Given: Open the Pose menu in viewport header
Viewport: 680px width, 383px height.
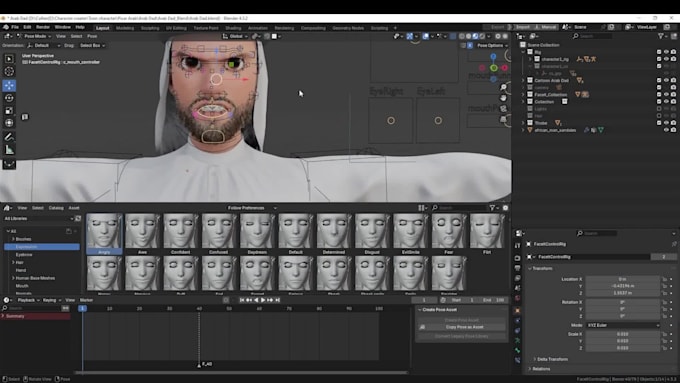Looking at the screenshot, I should pyautogui.click(x=92, y=36).
